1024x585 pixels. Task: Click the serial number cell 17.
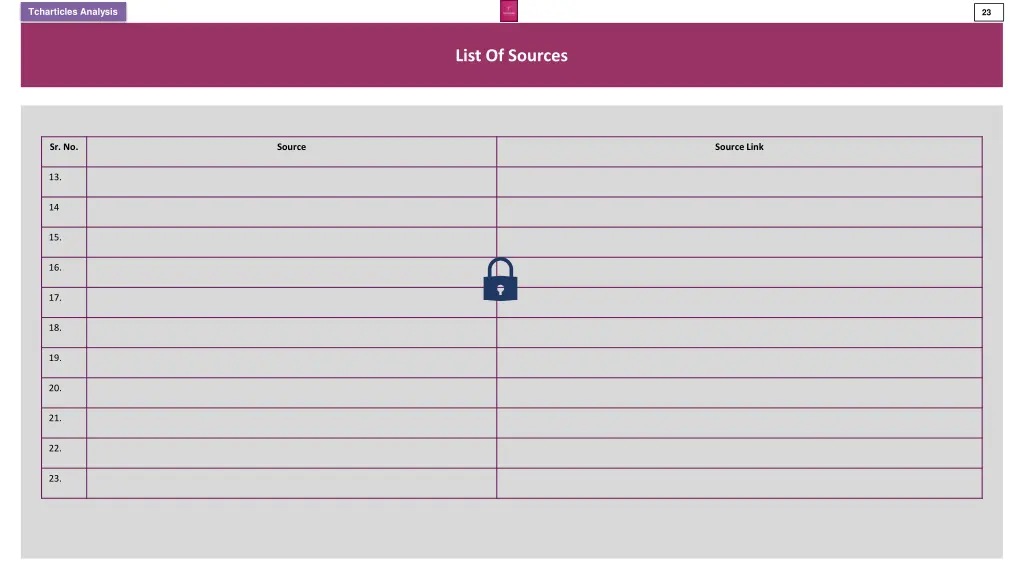(x=64, y=302)
